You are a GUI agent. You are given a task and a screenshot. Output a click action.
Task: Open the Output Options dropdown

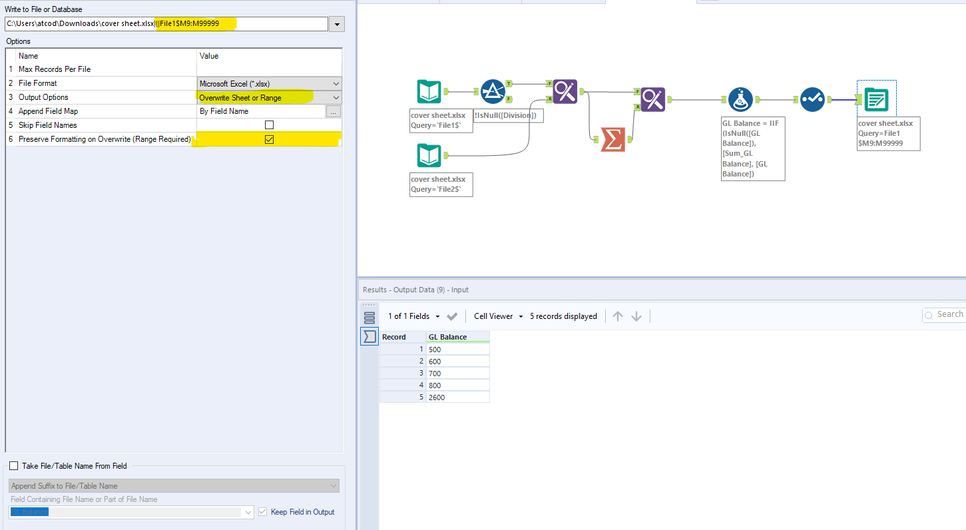336,97
